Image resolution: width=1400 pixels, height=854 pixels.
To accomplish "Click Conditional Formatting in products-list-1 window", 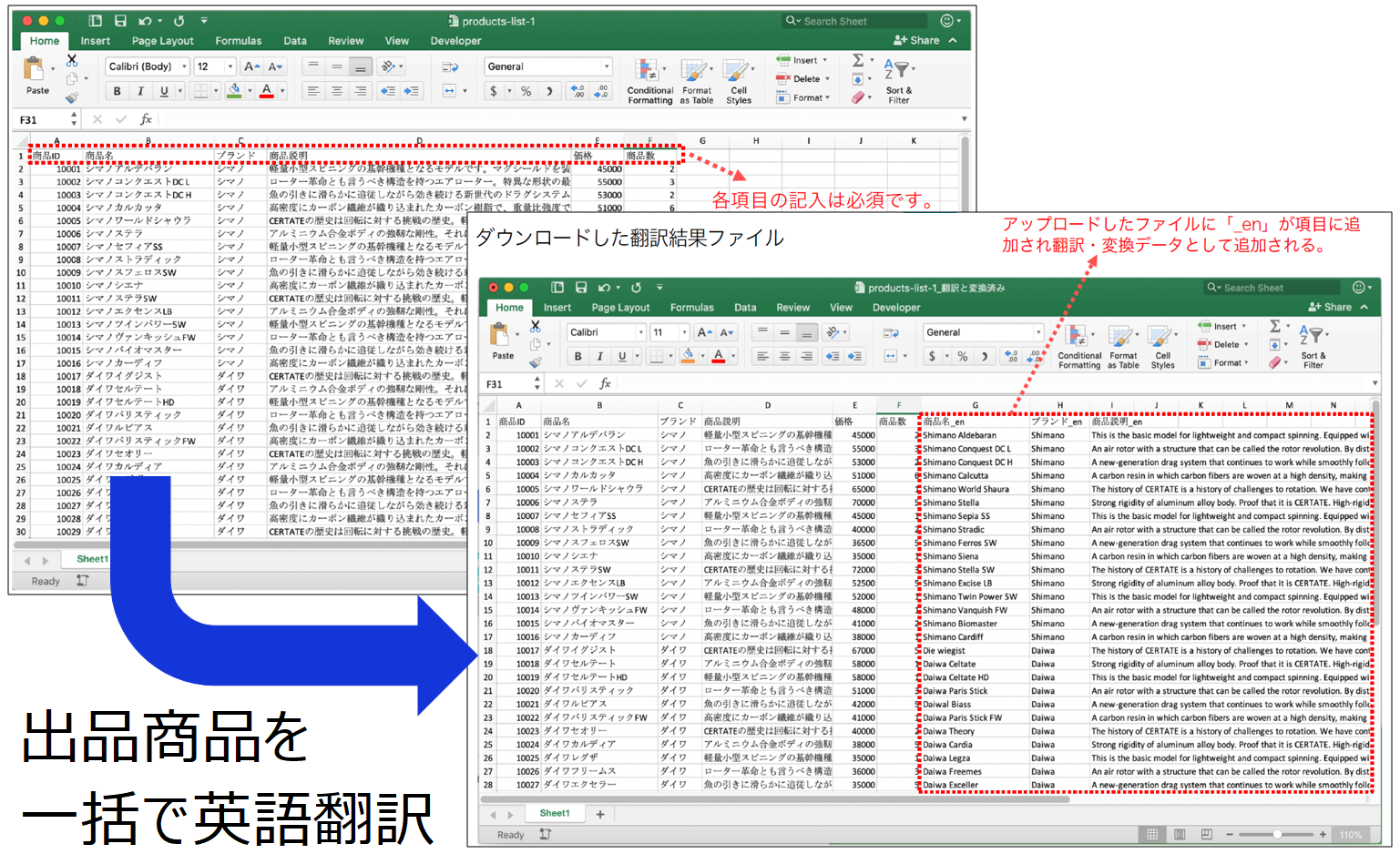I will point(649,81).
